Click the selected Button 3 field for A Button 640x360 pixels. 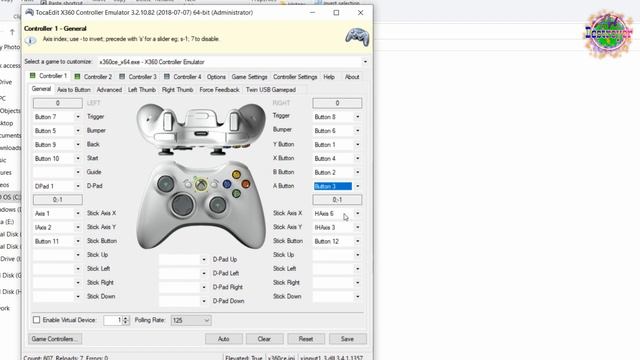pos(333,187)
